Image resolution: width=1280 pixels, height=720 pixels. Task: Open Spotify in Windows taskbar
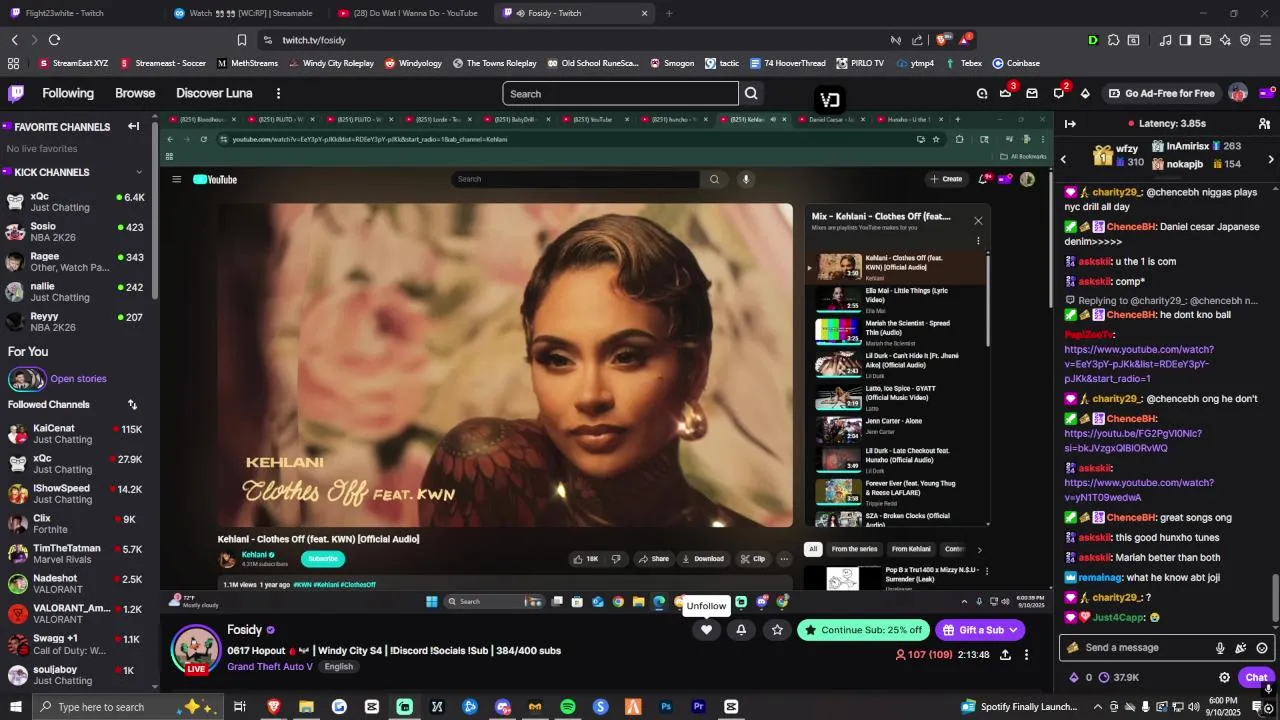pyautogui.click(x=567, y=707)
